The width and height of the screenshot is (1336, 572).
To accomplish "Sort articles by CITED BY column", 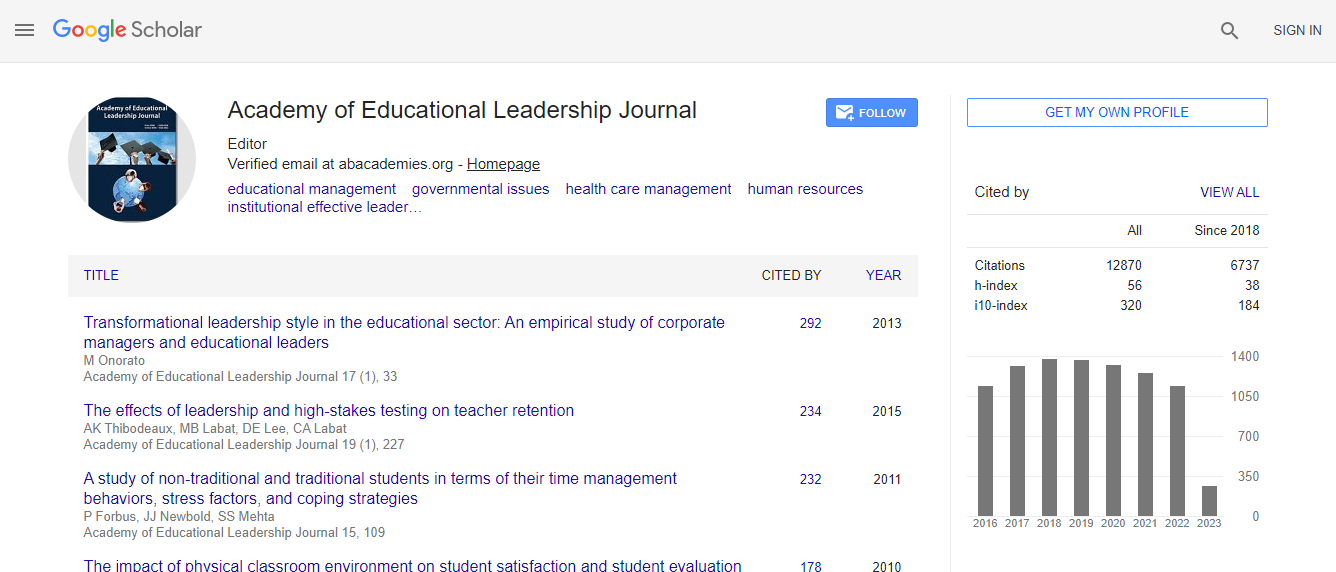I will pos(791,275).
